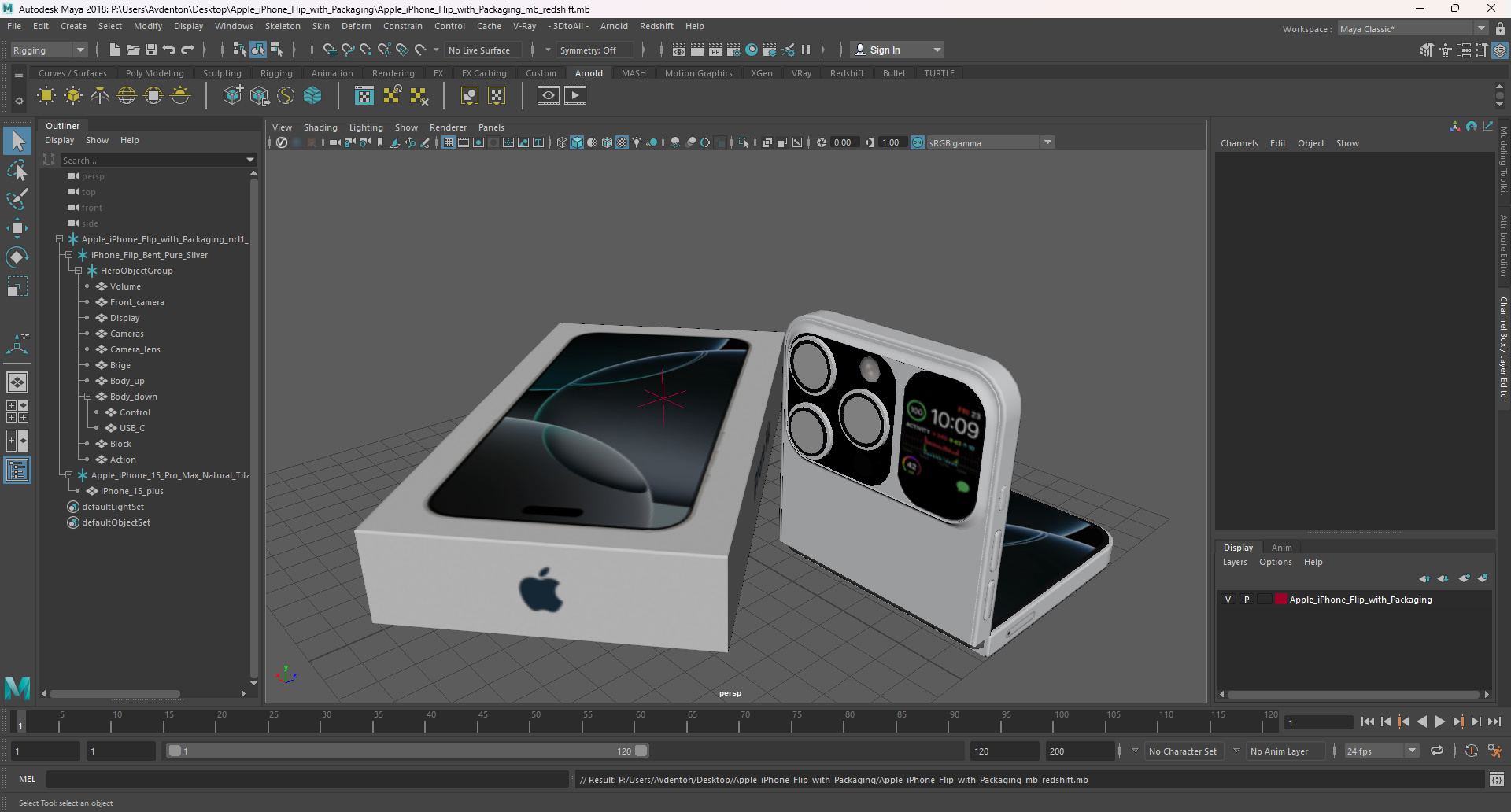
Task: Click the Arnold Create StandIn icon
Action: [232, 96]
